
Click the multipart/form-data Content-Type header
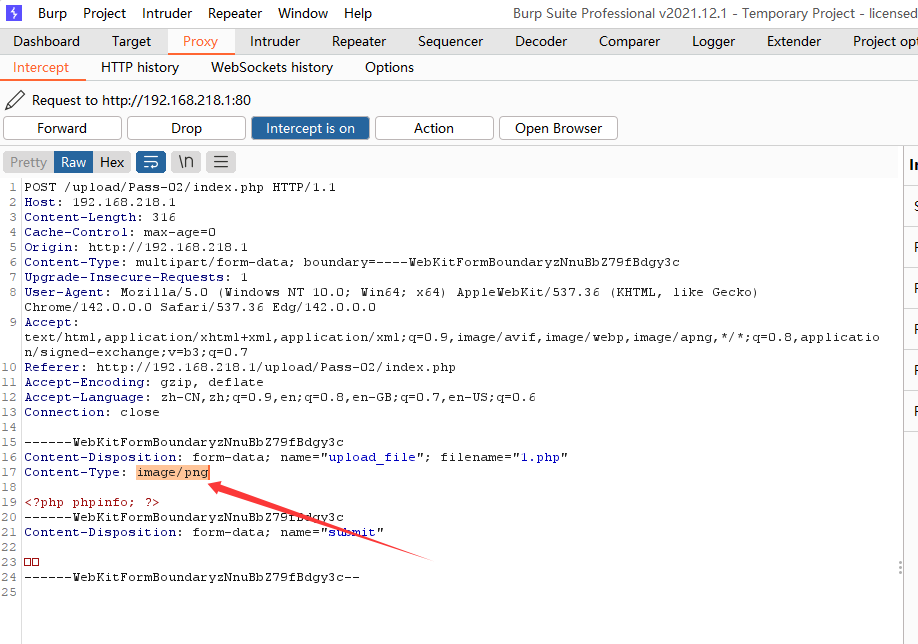point(352,262)
